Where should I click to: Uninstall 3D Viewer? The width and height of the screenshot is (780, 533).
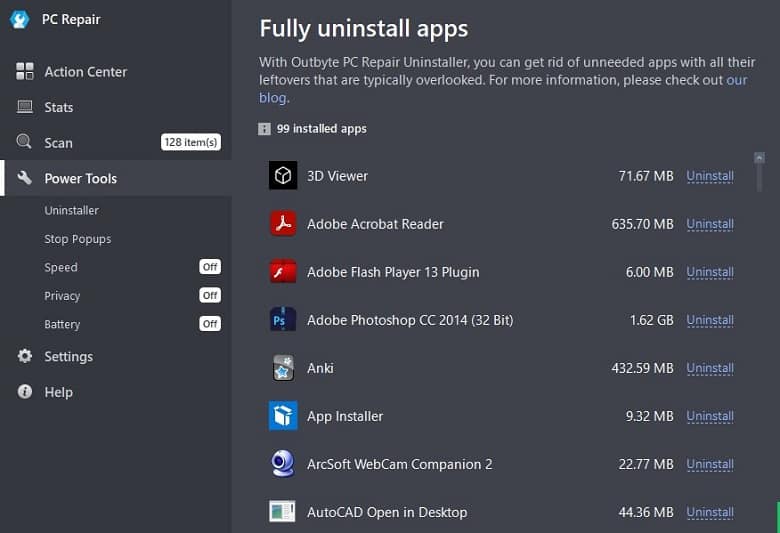coord(710,176)
